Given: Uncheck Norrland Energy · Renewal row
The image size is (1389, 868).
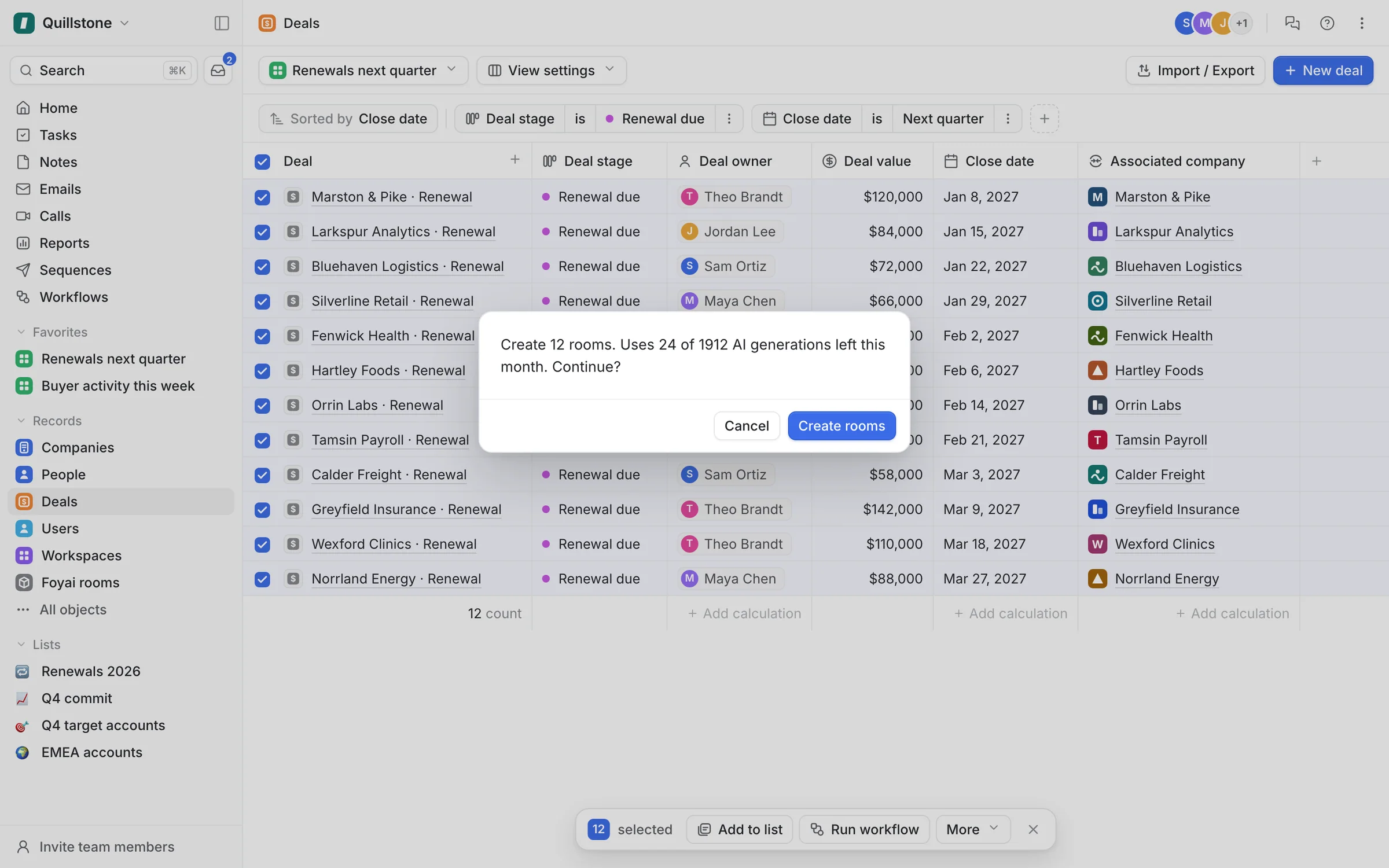Looking at the screenshot, I should tap(262, 579).
